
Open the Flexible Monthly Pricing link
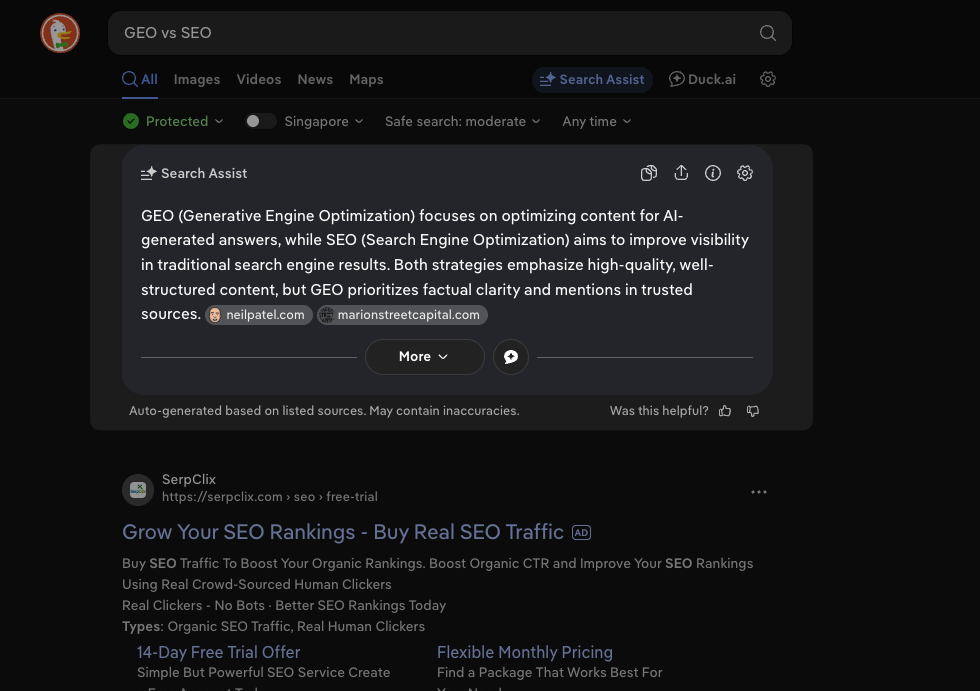(524, 652)
